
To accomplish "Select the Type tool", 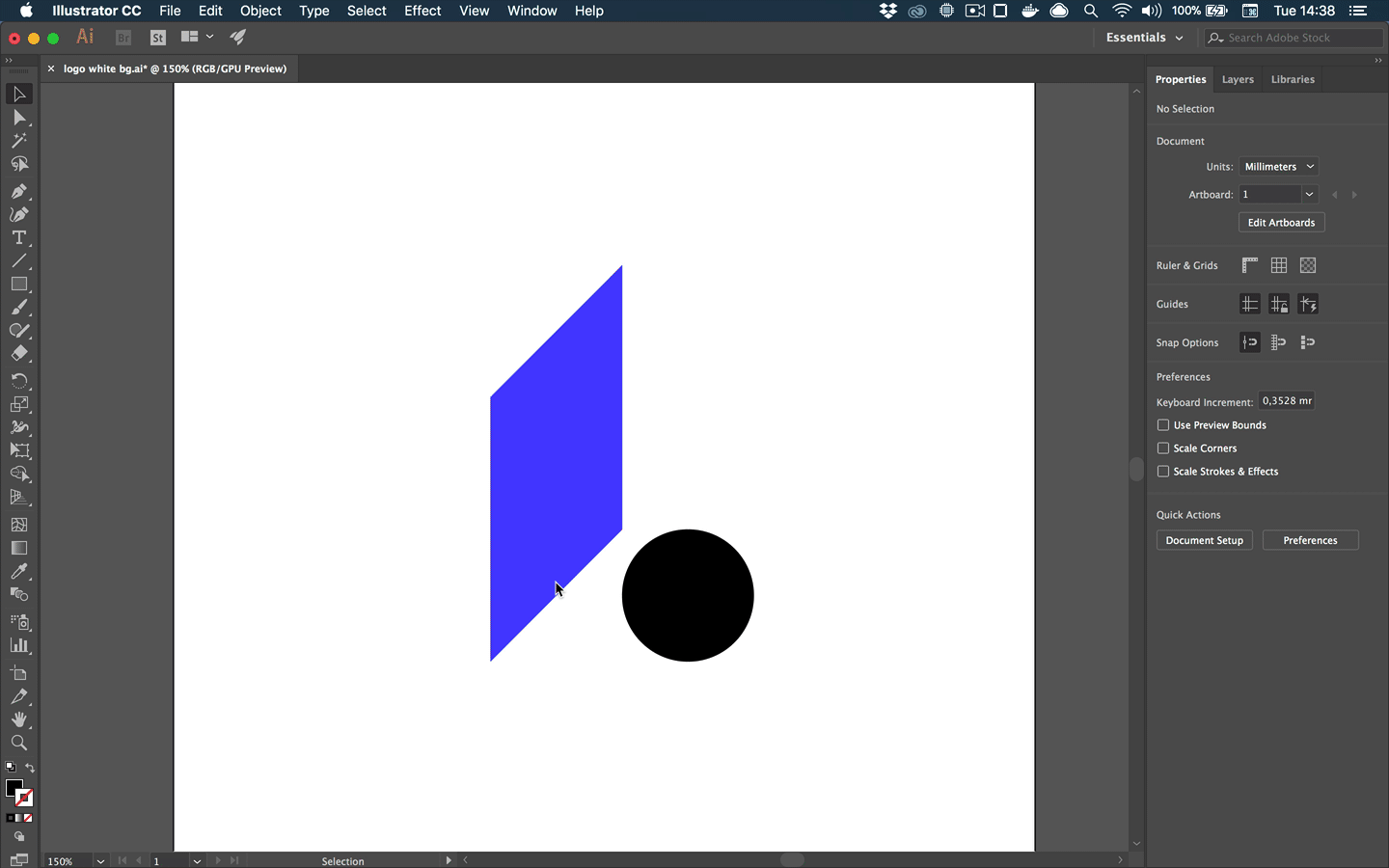I will 18,237.
